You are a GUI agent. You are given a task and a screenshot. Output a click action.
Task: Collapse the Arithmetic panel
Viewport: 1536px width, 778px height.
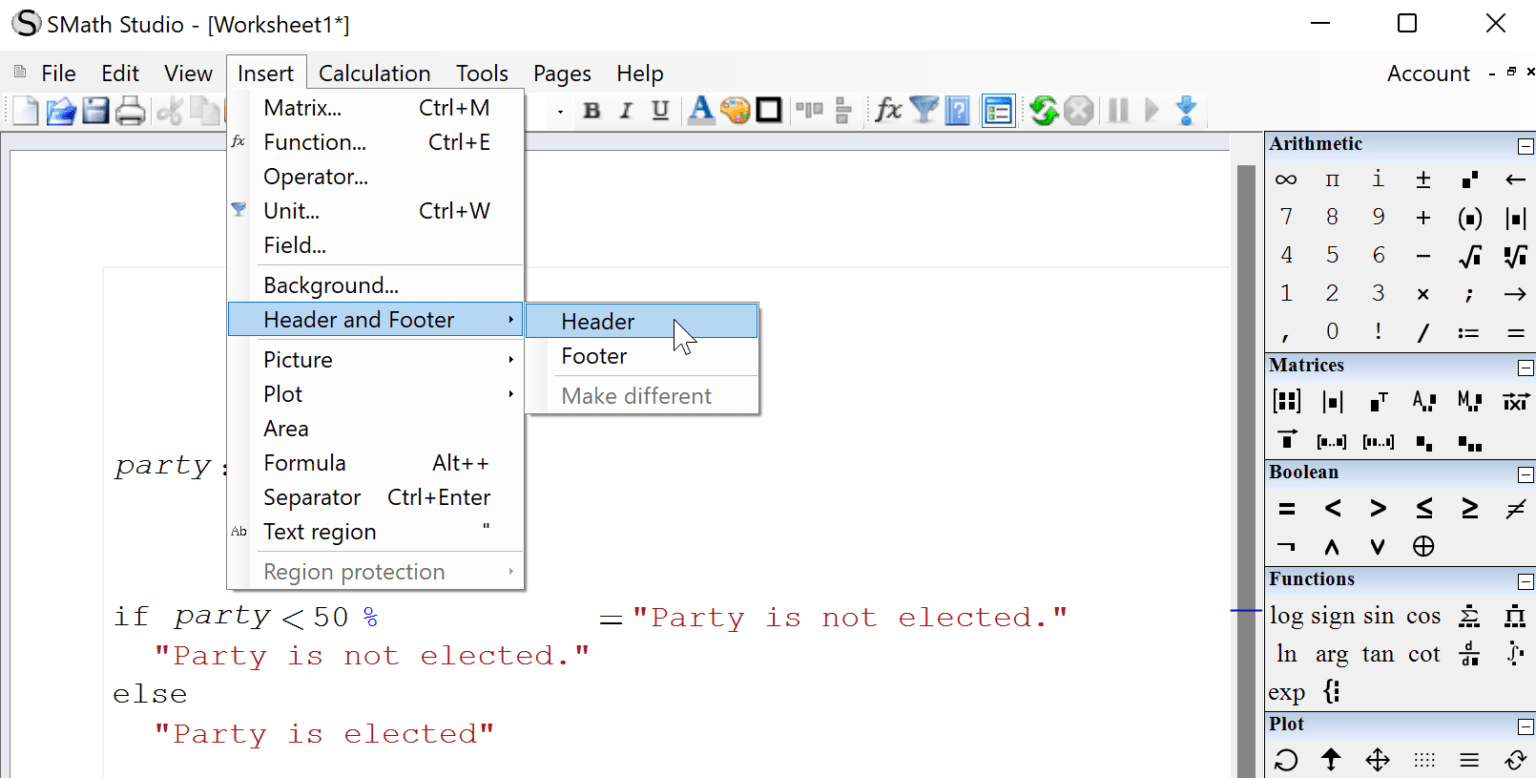1525,146
